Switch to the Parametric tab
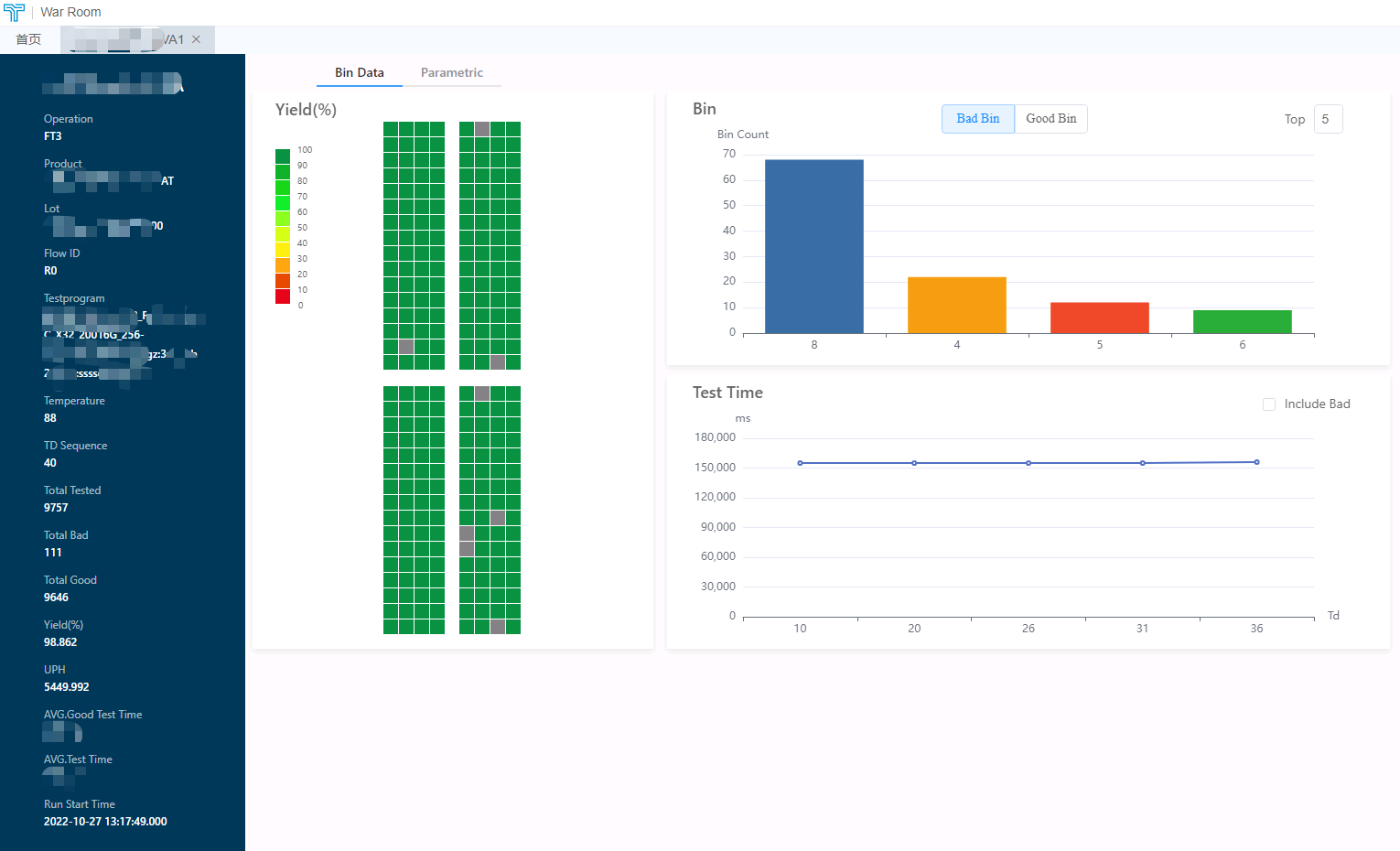Viewport: 1400px width, 851px height. [451, 72]
